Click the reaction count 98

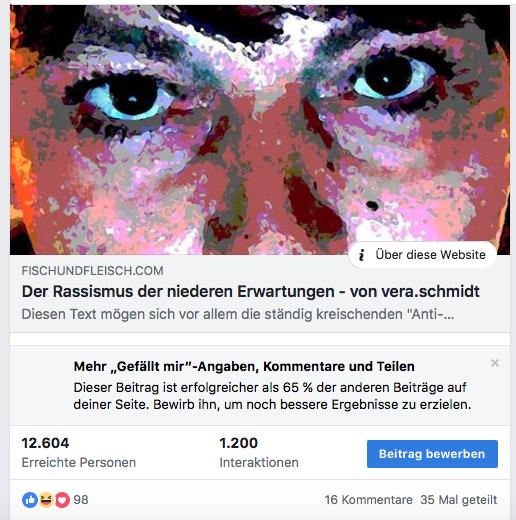tap(81, 500)
